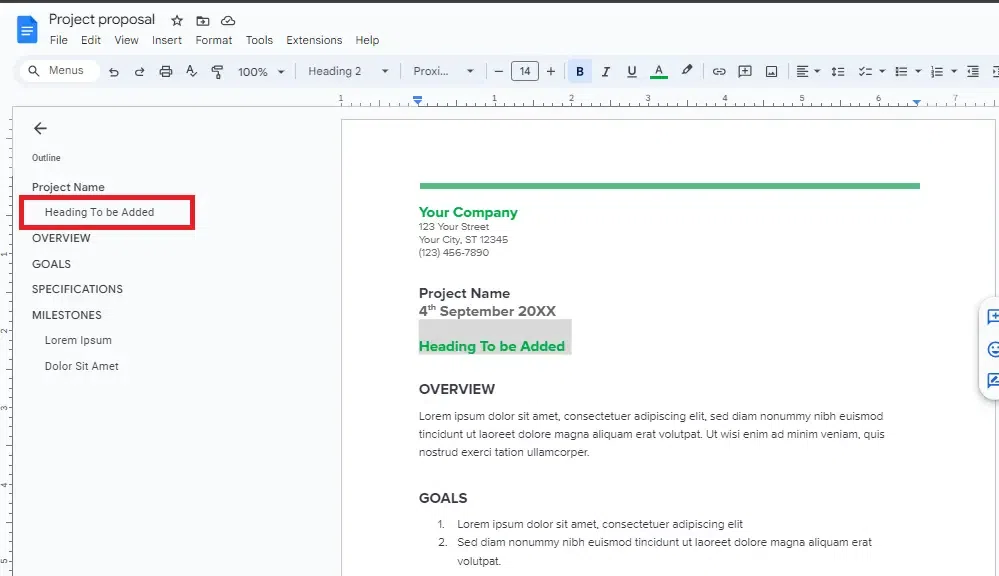The height and width of the screenshot is (576, 999).
Task: Open the Extensions menu
Action: (314, 40)
